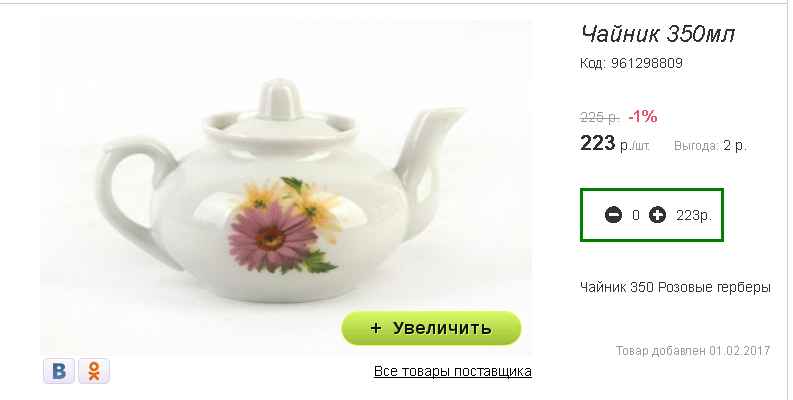Click the red -1% discount label
The height and width of the screenshot is (400, 793).
(643, 117)
